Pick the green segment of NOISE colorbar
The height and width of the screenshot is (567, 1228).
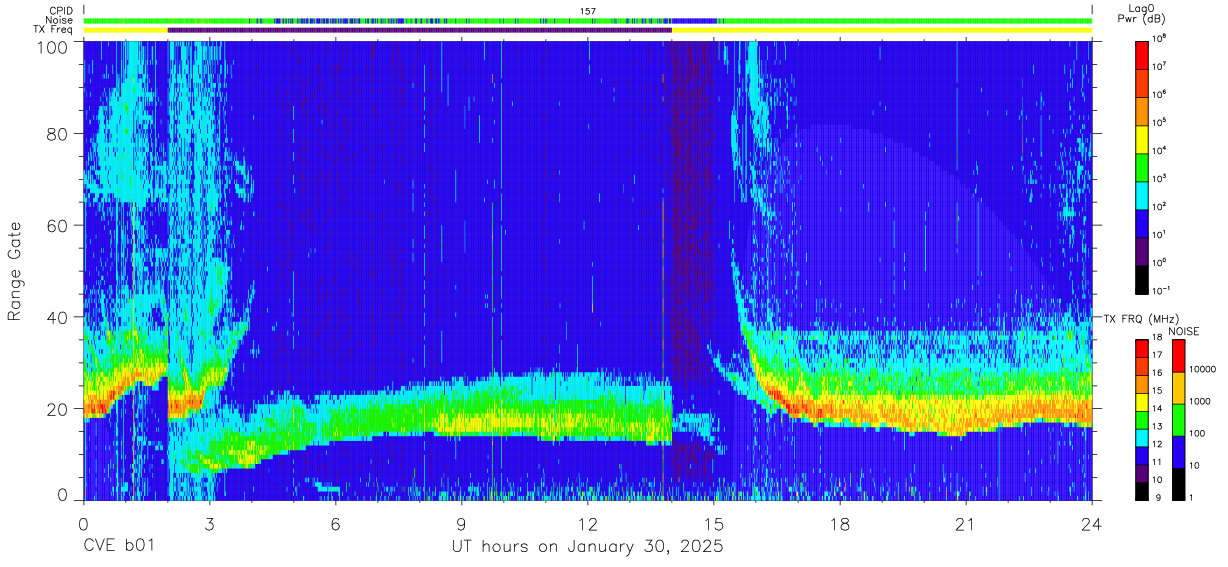pyautogui.click(x=1181, y=420)
